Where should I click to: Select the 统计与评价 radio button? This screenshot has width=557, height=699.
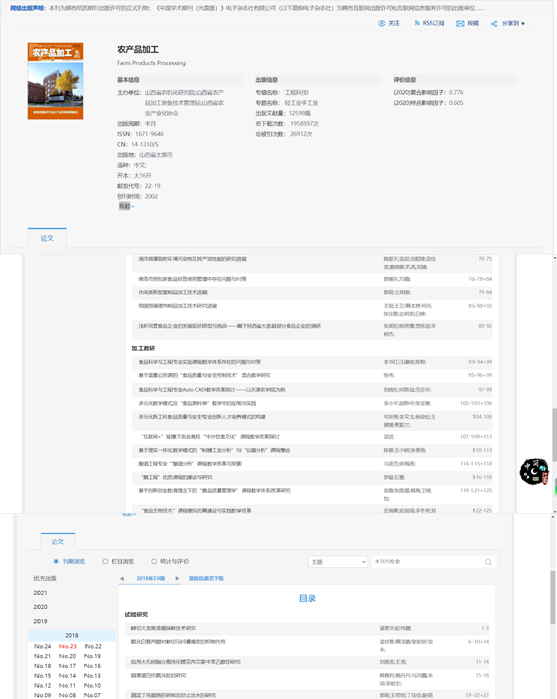click(154, 562)
